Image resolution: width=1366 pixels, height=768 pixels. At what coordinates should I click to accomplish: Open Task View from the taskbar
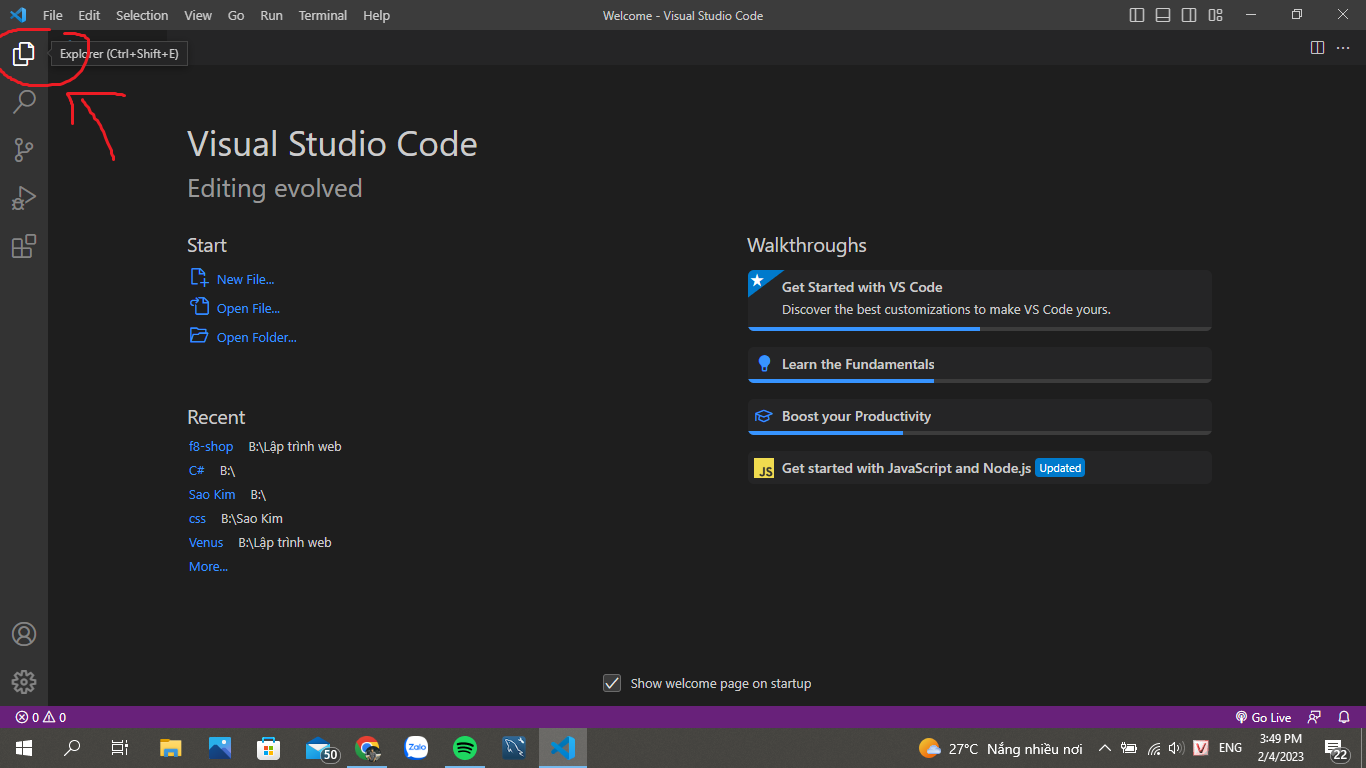120,748
